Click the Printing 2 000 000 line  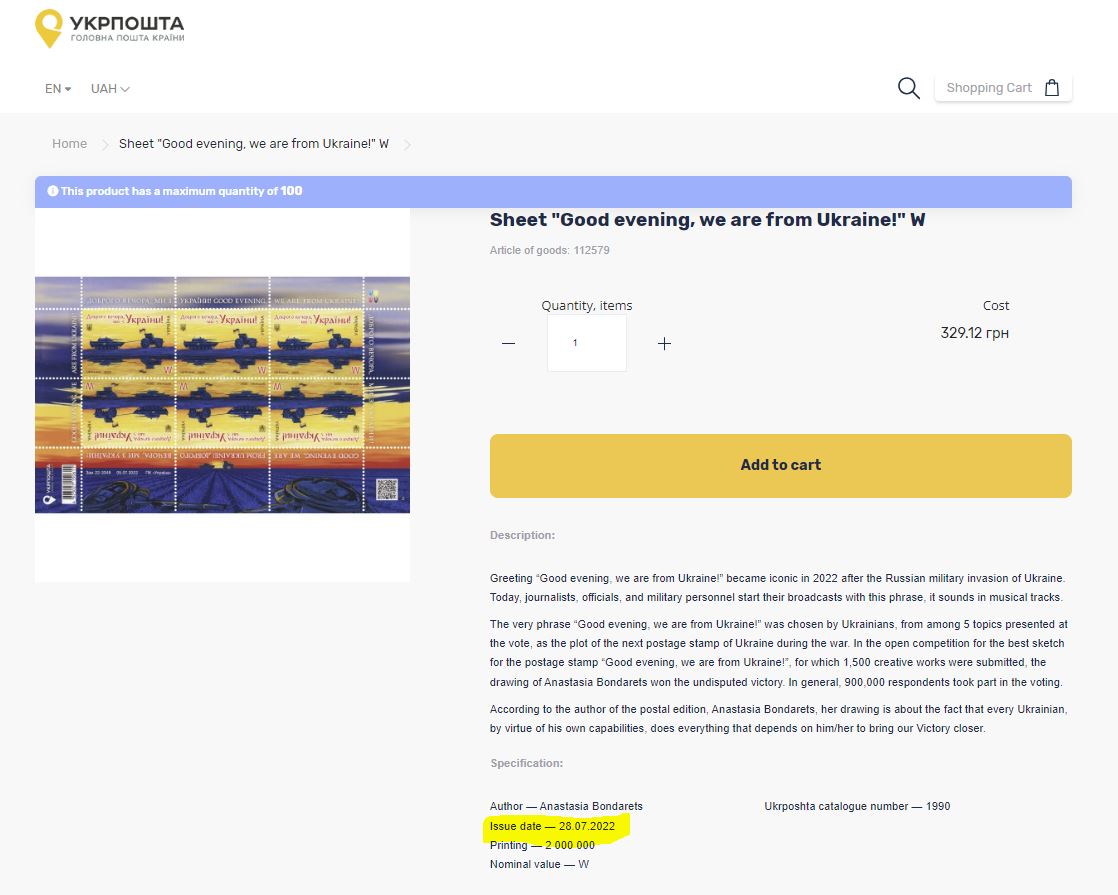[x=543, y=845]
